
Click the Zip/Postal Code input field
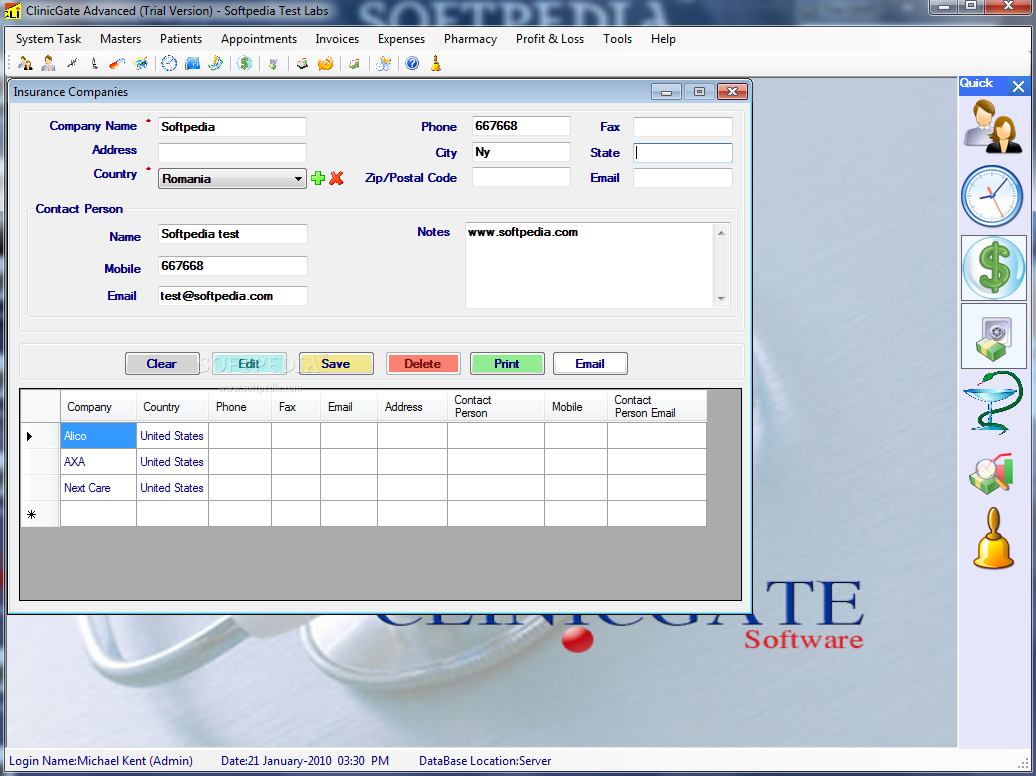click(521, 177)
